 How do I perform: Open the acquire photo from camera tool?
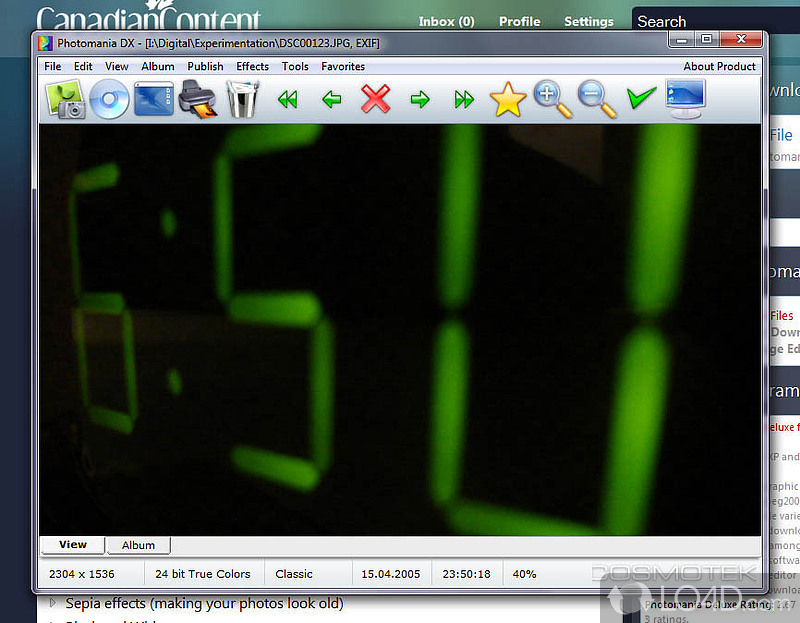pos(65,99)
